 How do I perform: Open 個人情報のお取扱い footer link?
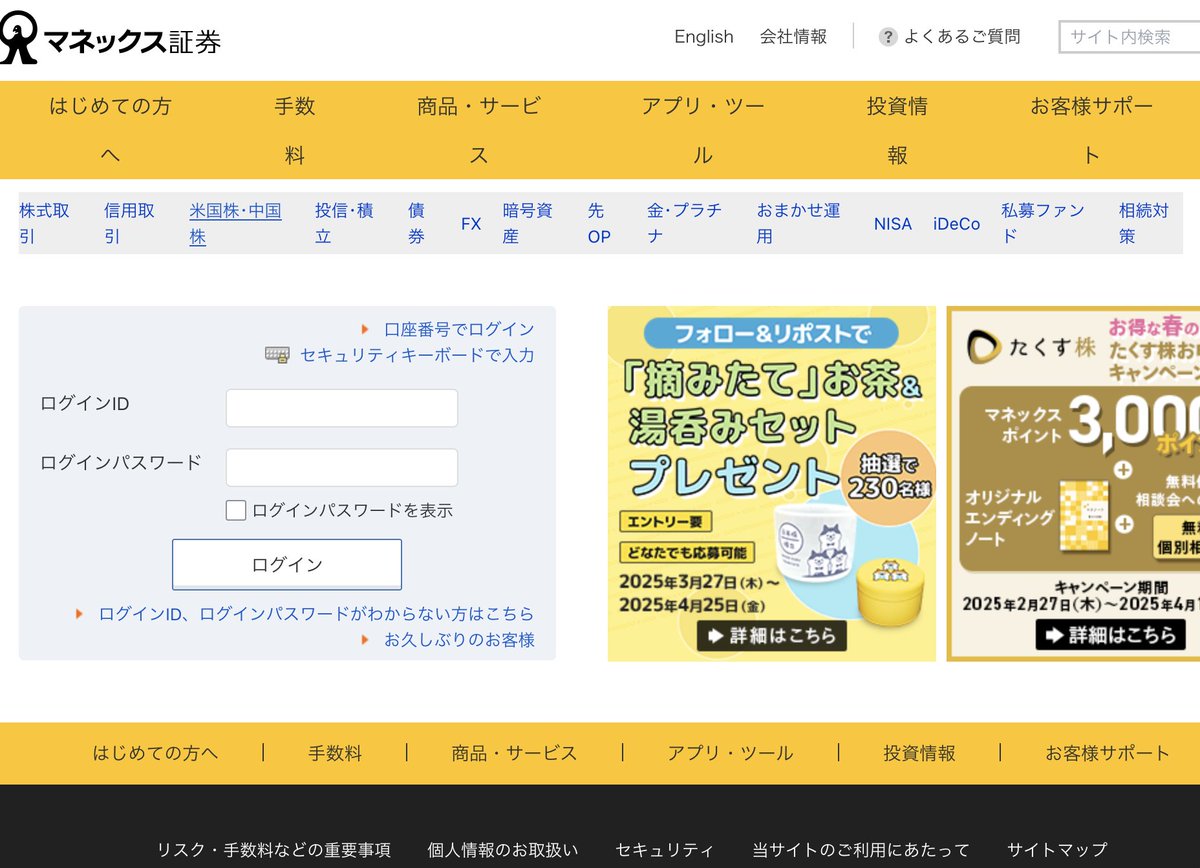coord(502,850)
